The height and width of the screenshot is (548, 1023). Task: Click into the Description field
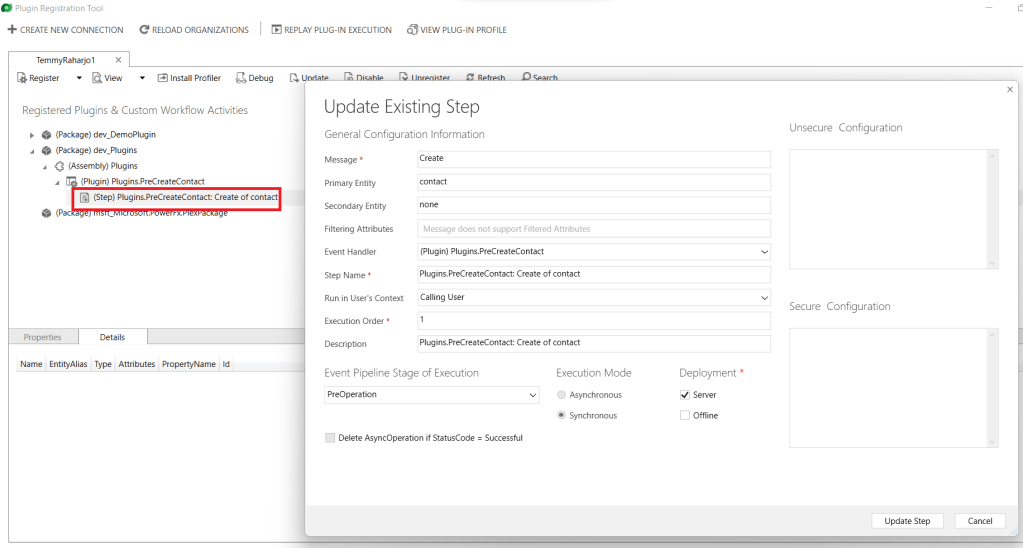click(594, 343)
